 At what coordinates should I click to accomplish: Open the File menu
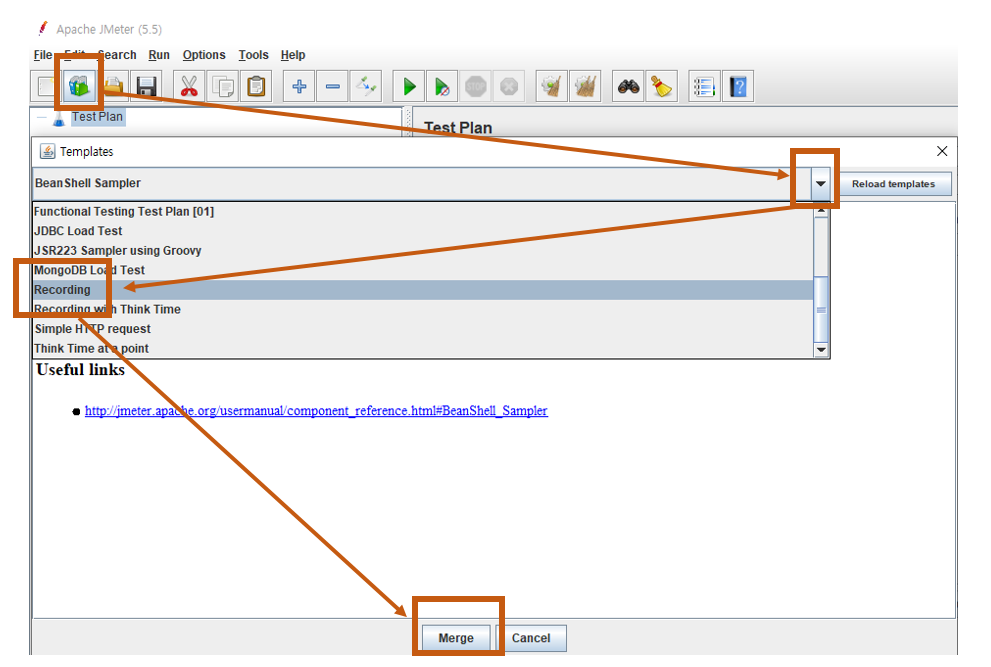tap(43, 55)
